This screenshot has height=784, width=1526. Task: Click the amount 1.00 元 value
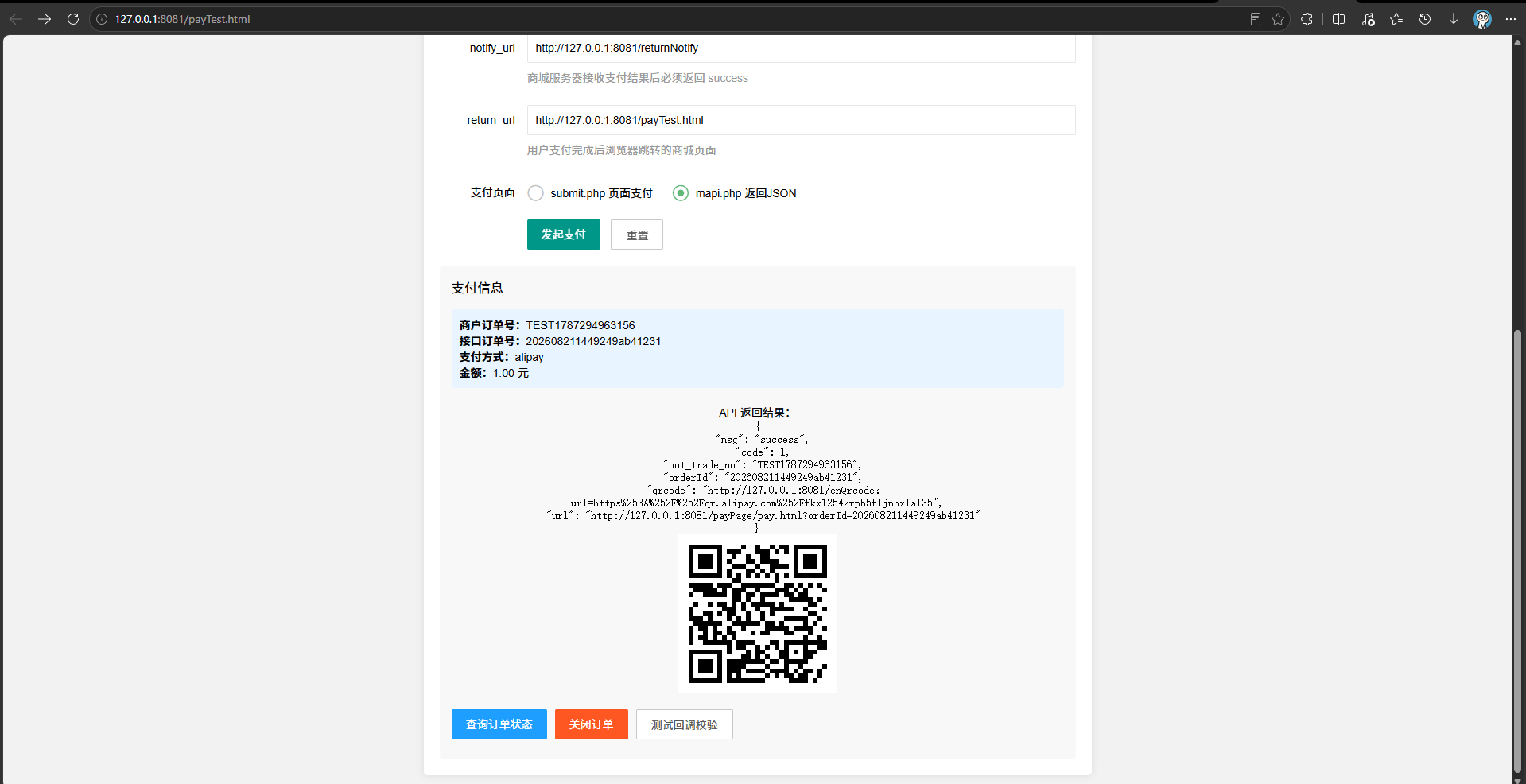(511, 373)
